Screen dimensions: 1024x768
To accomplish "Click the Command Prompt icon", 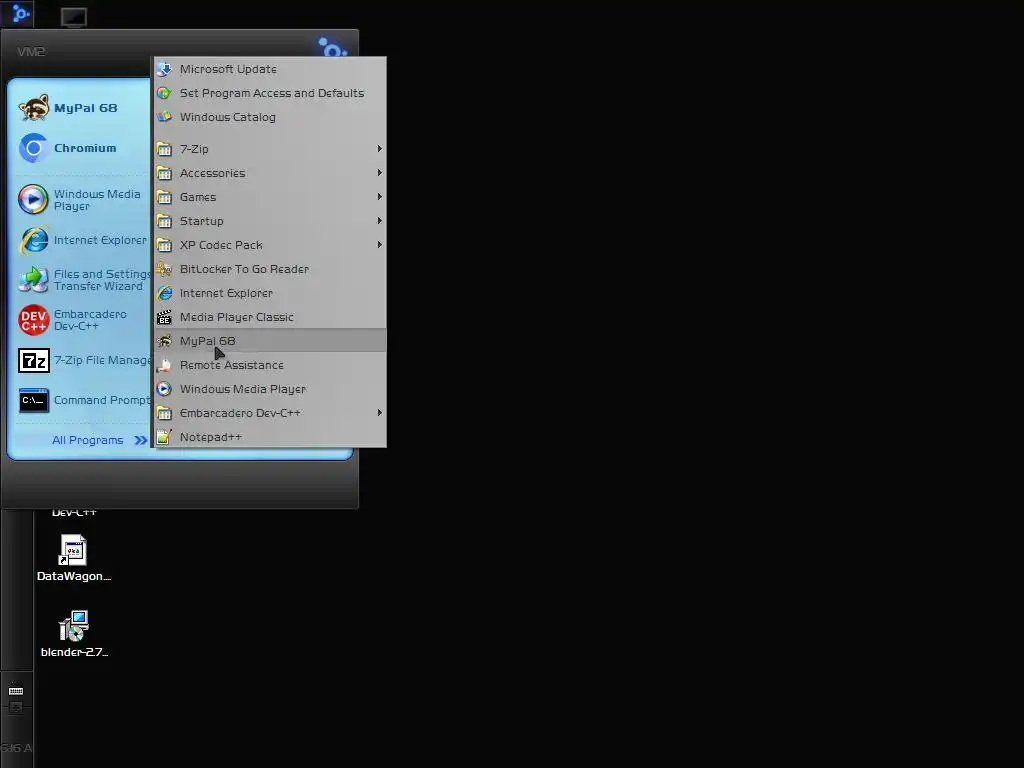I will pyautogui.click(x=33, y=400).
